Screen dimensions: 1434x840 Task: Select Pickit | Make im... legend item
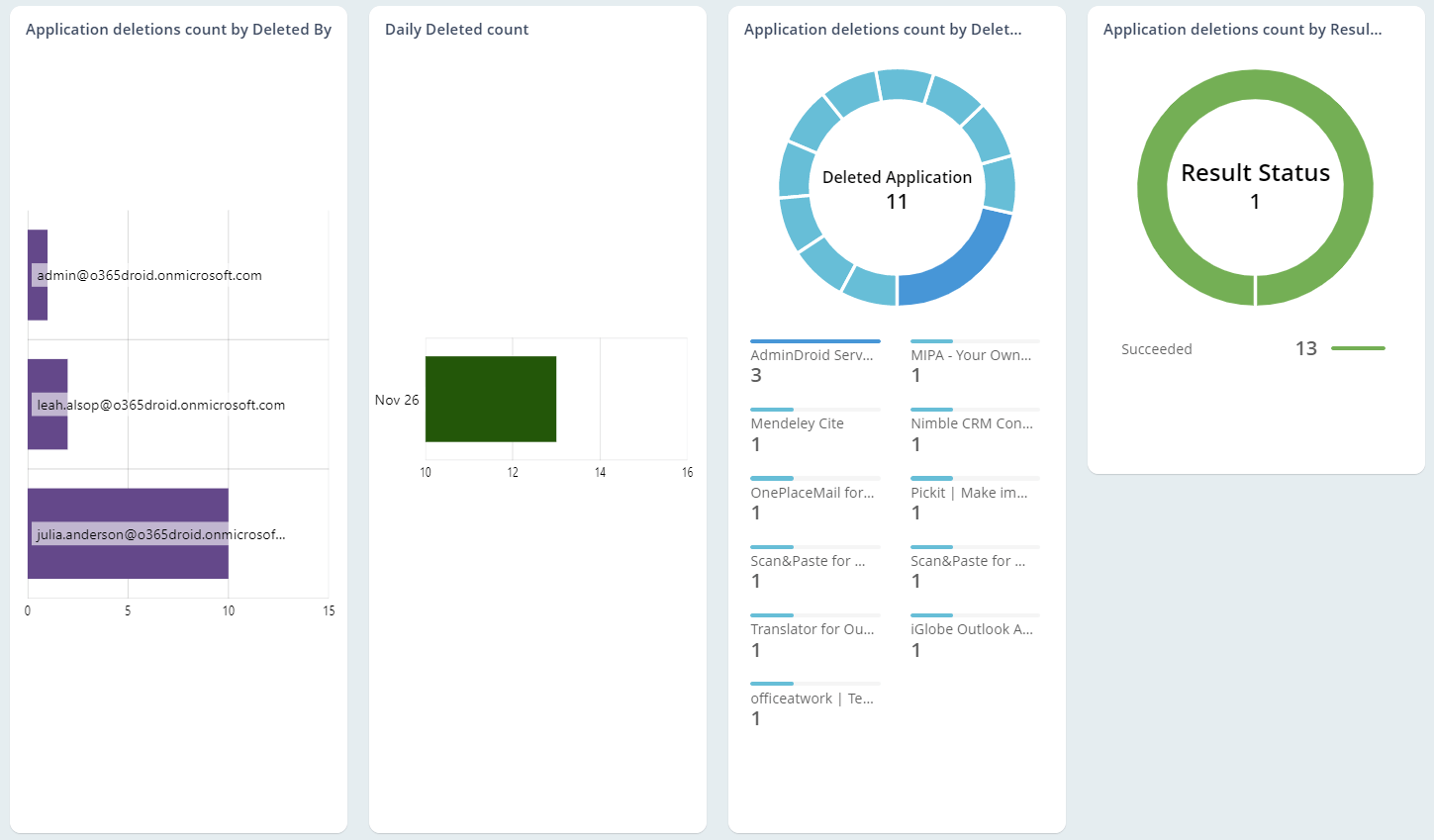coord(969,493)
